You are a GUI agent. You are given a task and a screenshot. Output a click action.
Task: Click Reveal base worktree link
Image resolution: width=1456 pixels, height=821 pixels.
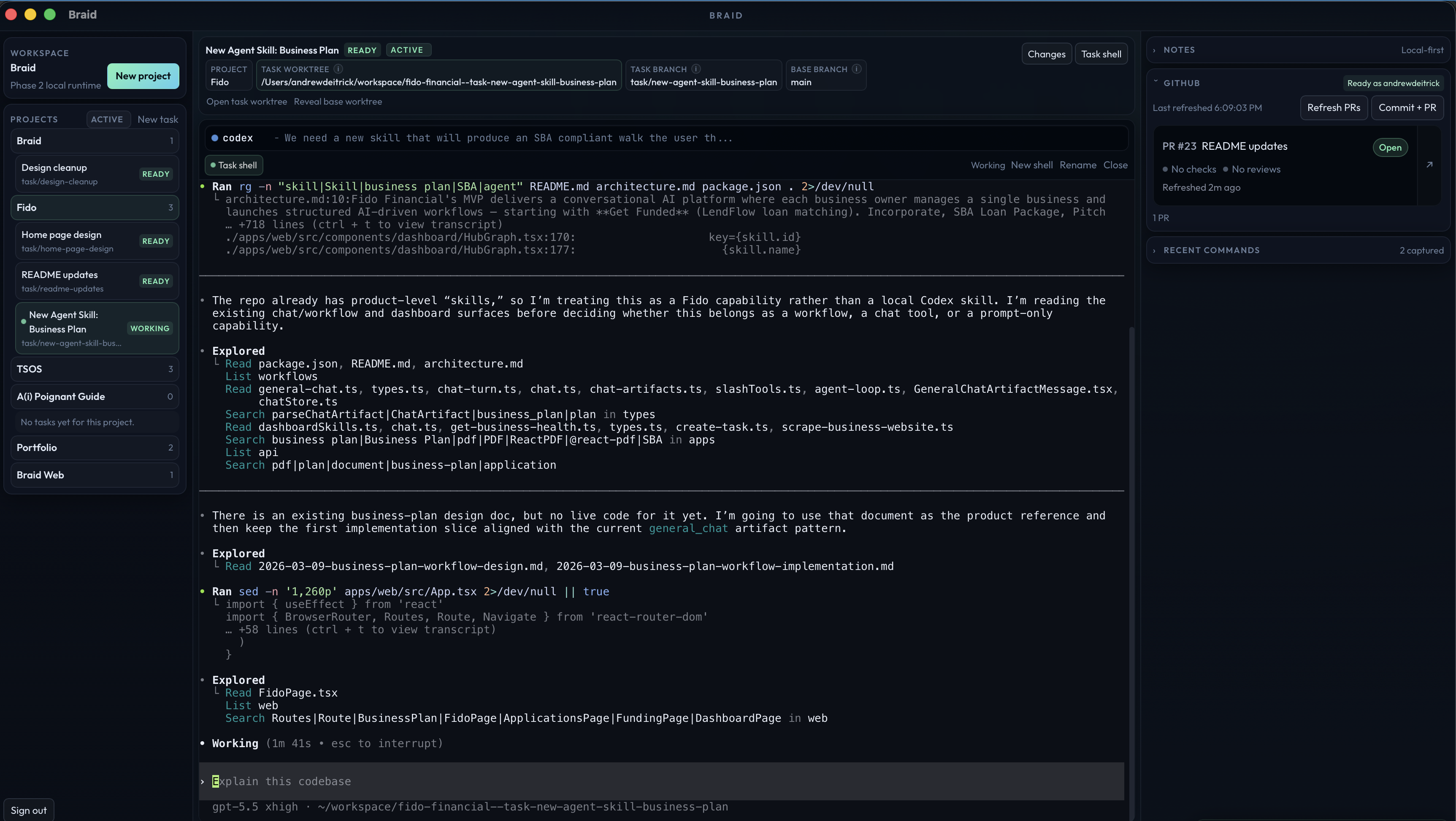click(338, 102)
